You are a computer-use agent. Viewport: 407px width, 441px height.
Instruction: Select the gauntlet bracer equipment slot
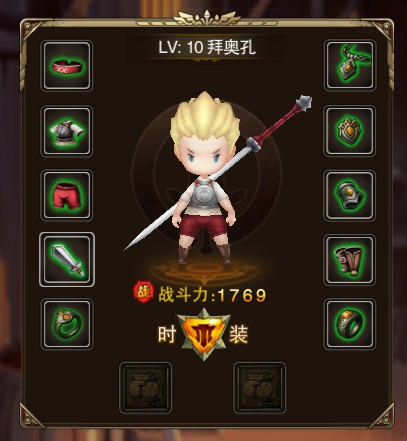[x=350, y=196]
